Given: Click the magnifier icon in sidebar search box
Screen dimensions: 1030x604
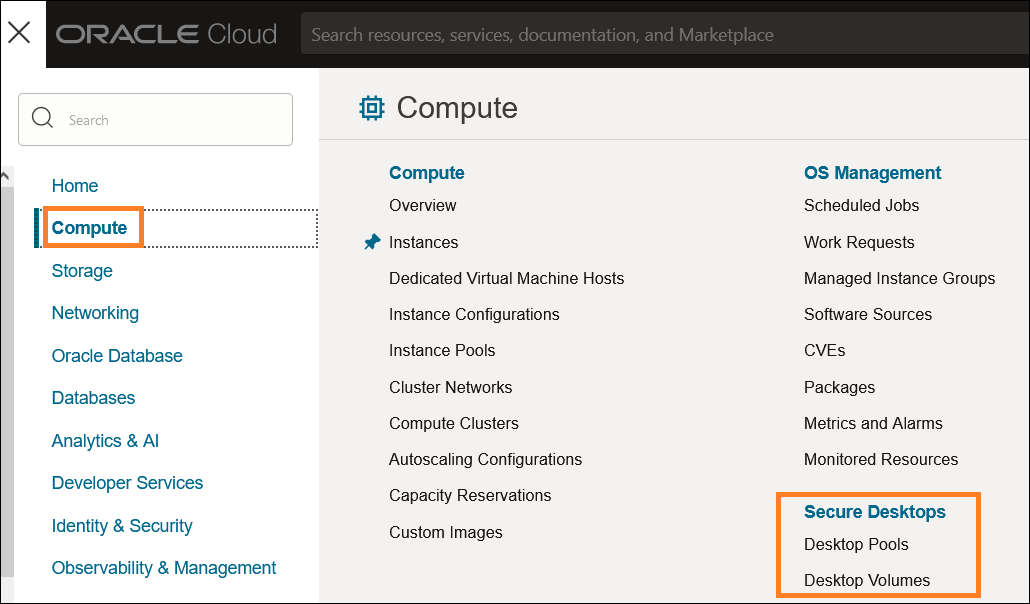Looking at the screenshot, I should pyautogui.click(x=42, y=117).
